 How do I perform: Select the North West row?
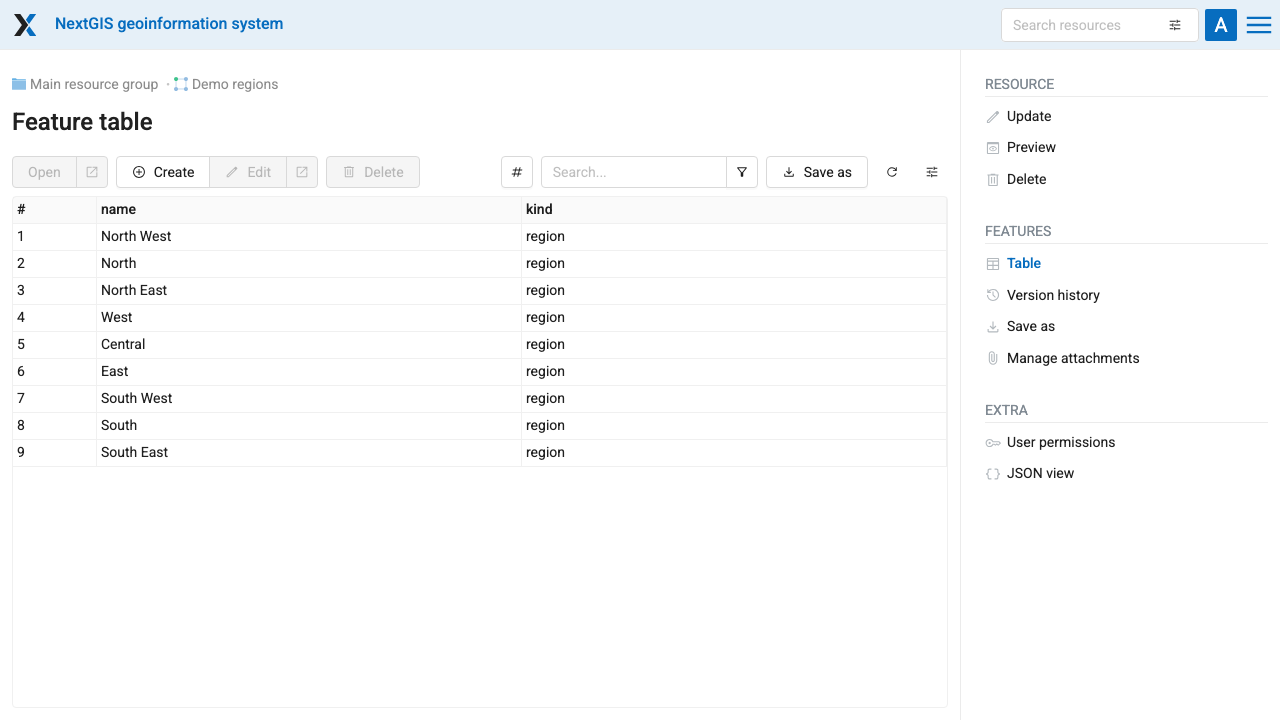(480, 237)
